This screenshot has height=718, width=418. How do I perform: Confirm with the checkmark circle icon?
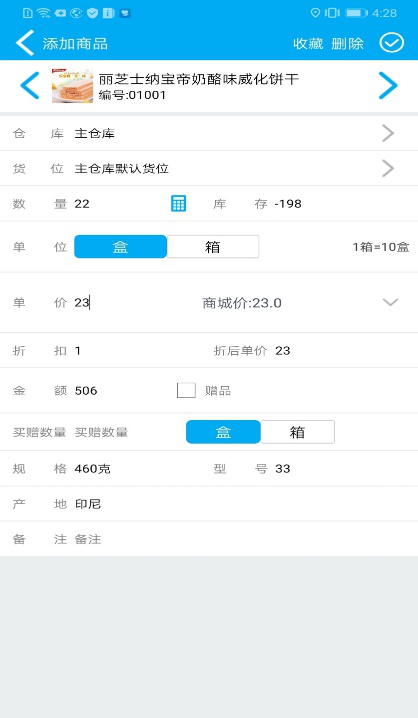(391, 43)
